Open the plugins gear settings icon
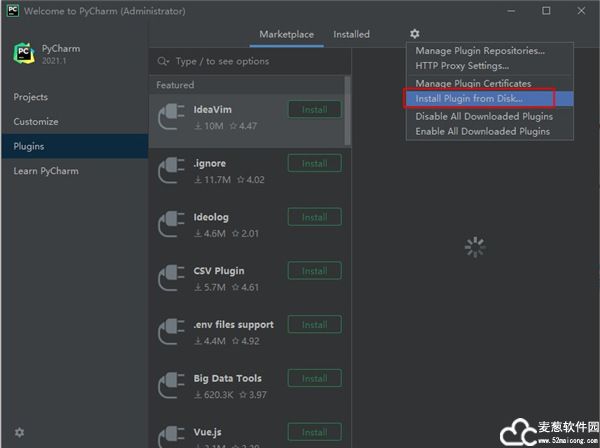This screenshot has height=448, width=600. (414, 34)
